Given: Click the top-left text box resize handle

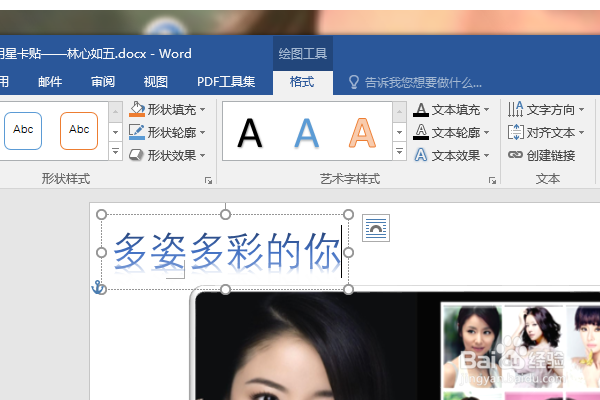Looking at the screenshot, I should pyautogui.click(x=101, y=214).
